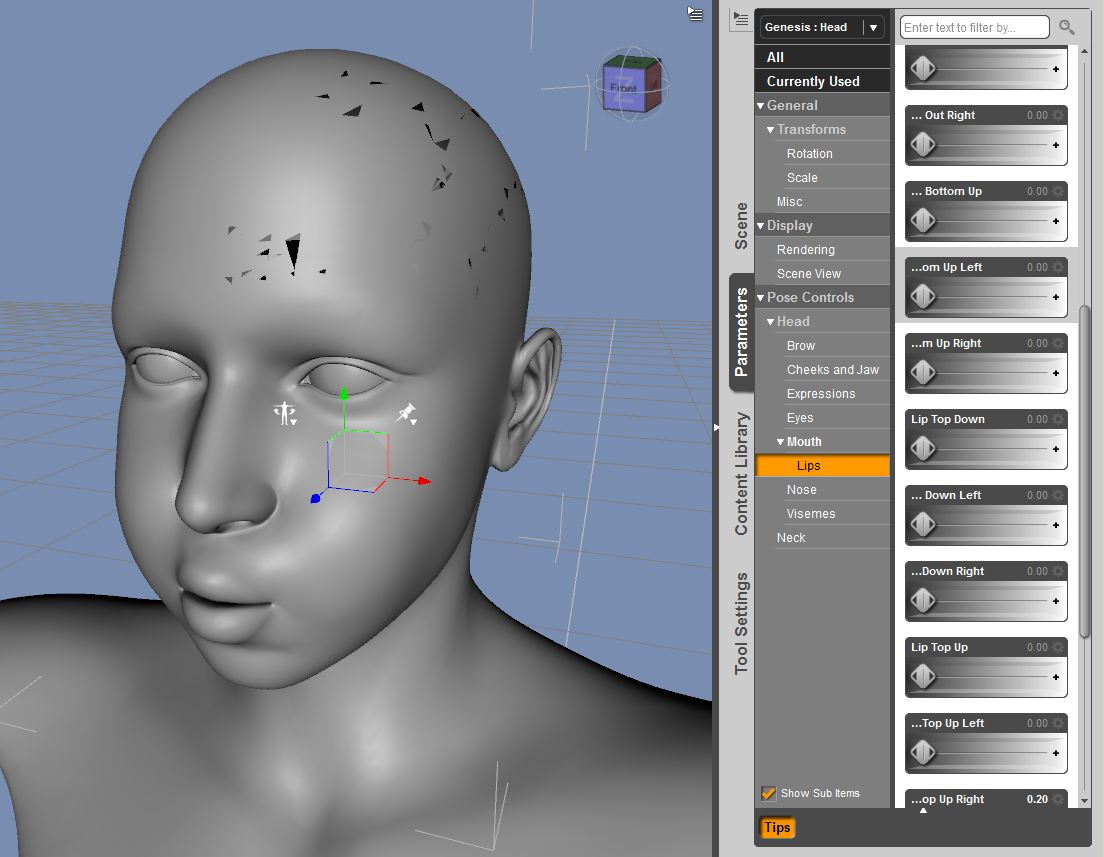Toggle the Show Sub Items checkbox
This screenshot has width=1104, height=857.
tap(768, 793)
